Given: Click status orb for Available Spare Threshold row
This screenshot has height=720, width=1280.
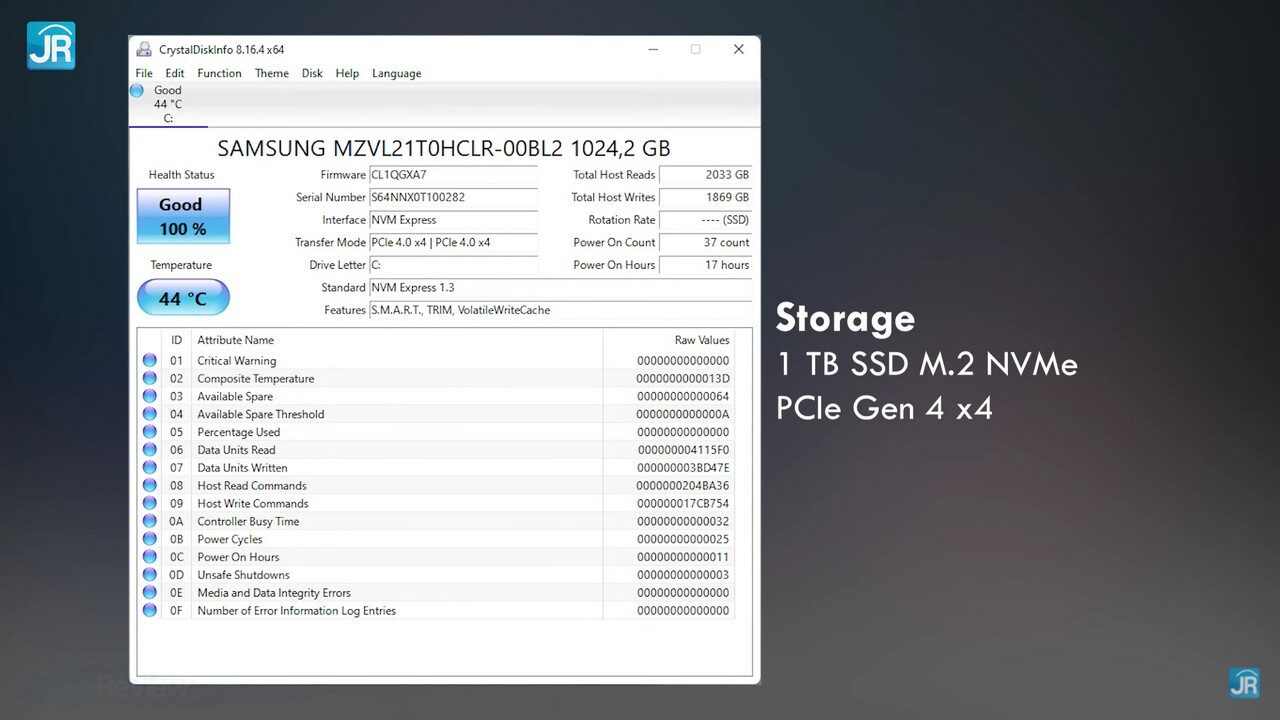Looking at the screenshot, I should 150,414.
